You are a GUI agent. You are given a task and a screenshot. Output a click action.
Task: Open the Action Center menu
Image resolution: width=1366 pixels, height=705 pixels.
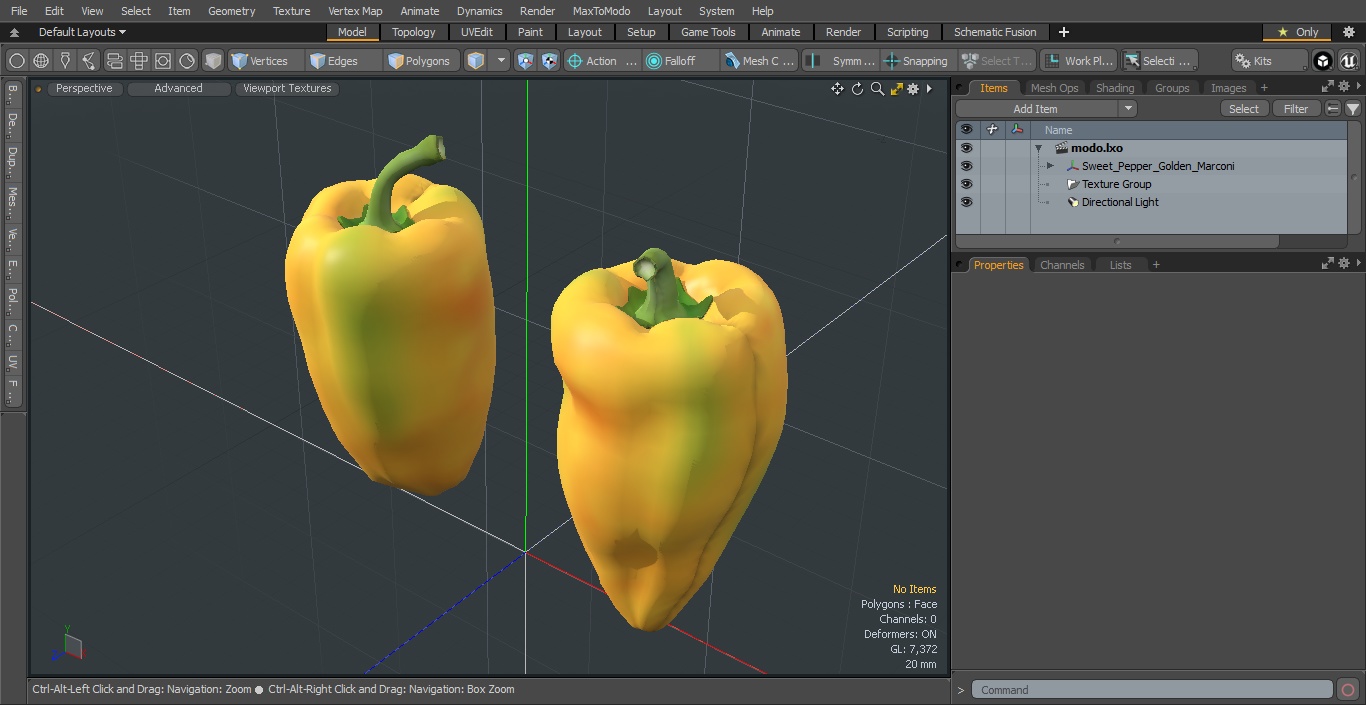pyautogui.click(x=602, y=61)
